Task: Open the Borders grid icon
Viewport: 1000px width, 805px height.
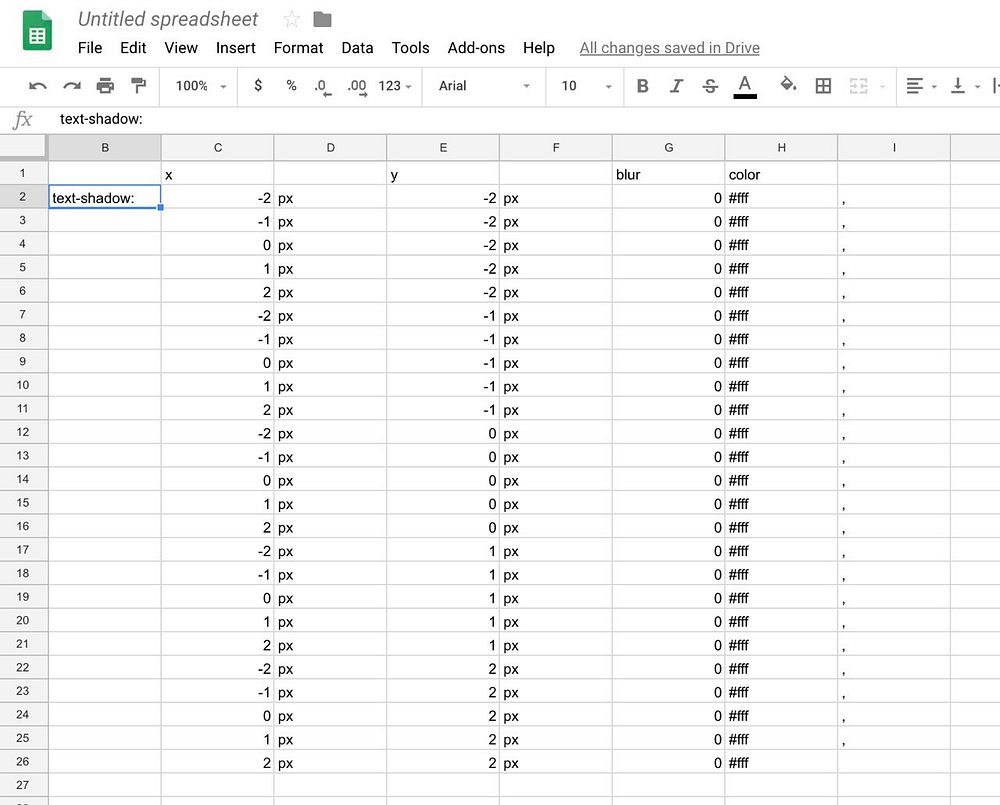Action: (x=823, y=85)
